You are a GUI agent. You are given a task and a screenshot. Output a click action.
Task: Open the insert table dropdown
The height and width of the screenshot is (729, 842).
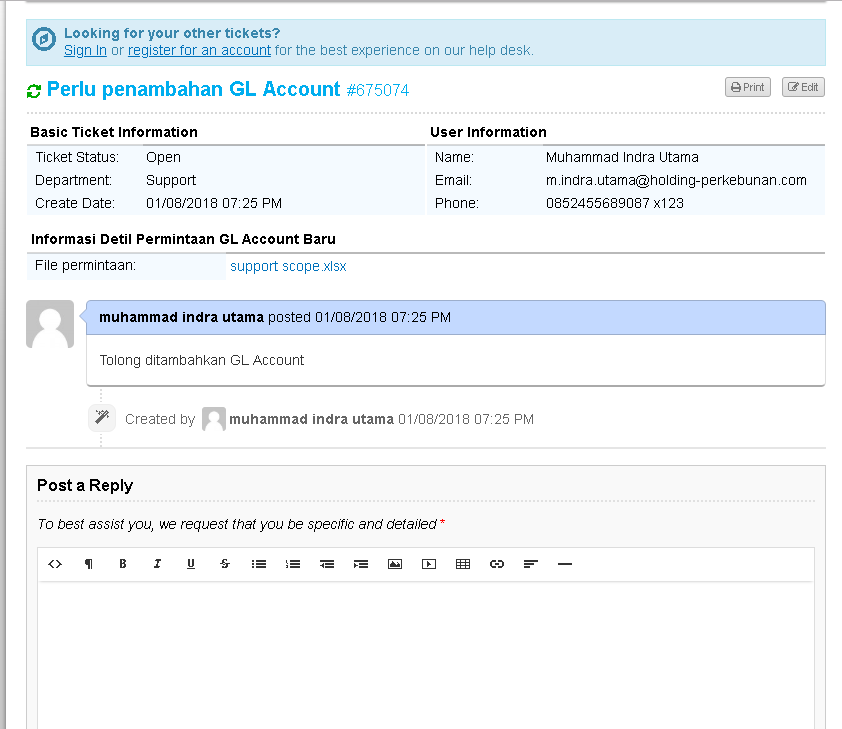click(x=463, y=564)
